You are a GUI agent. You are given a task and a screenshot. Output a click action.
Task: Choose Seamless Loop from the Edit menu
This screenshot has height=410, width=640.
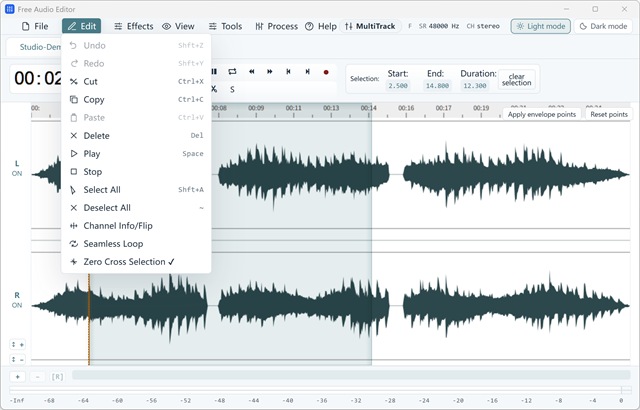136,244
